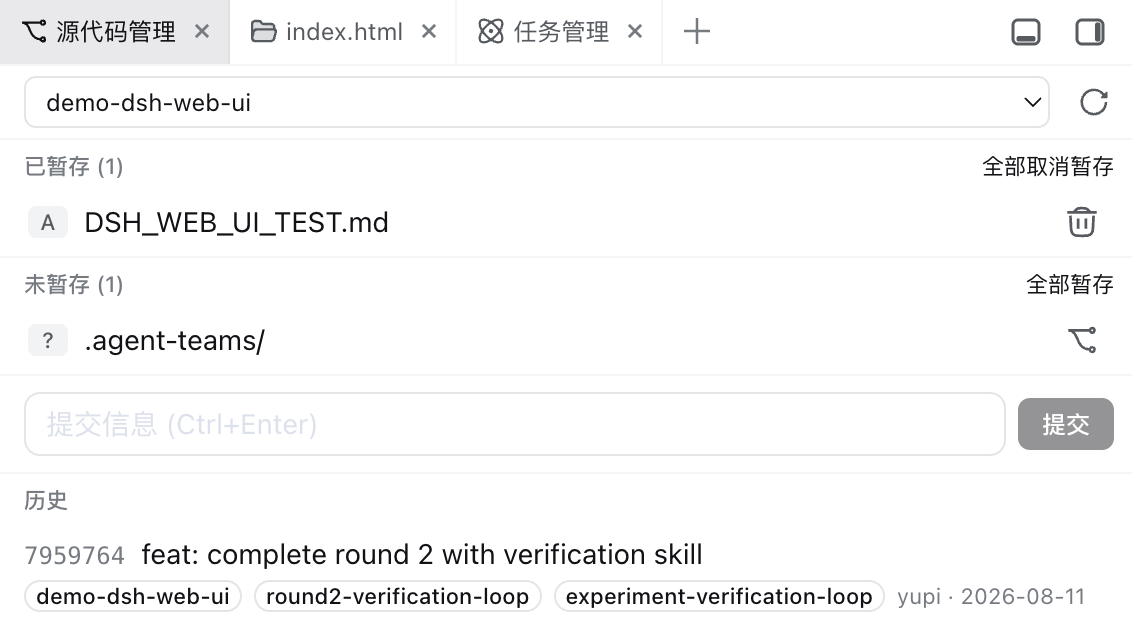Add a new tab with plus icon

(x=697, y=32)
